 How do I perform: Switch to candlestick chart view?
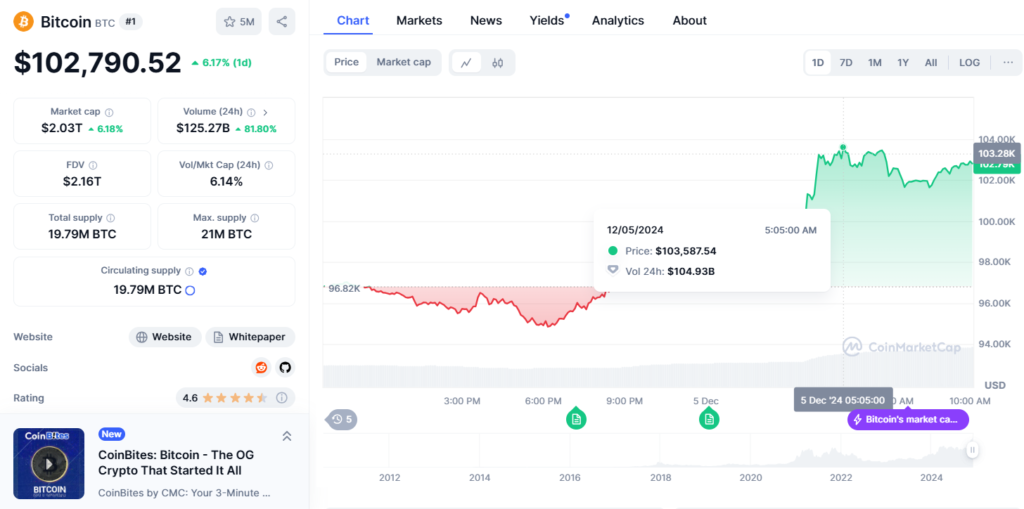click(x=498, y=63)
